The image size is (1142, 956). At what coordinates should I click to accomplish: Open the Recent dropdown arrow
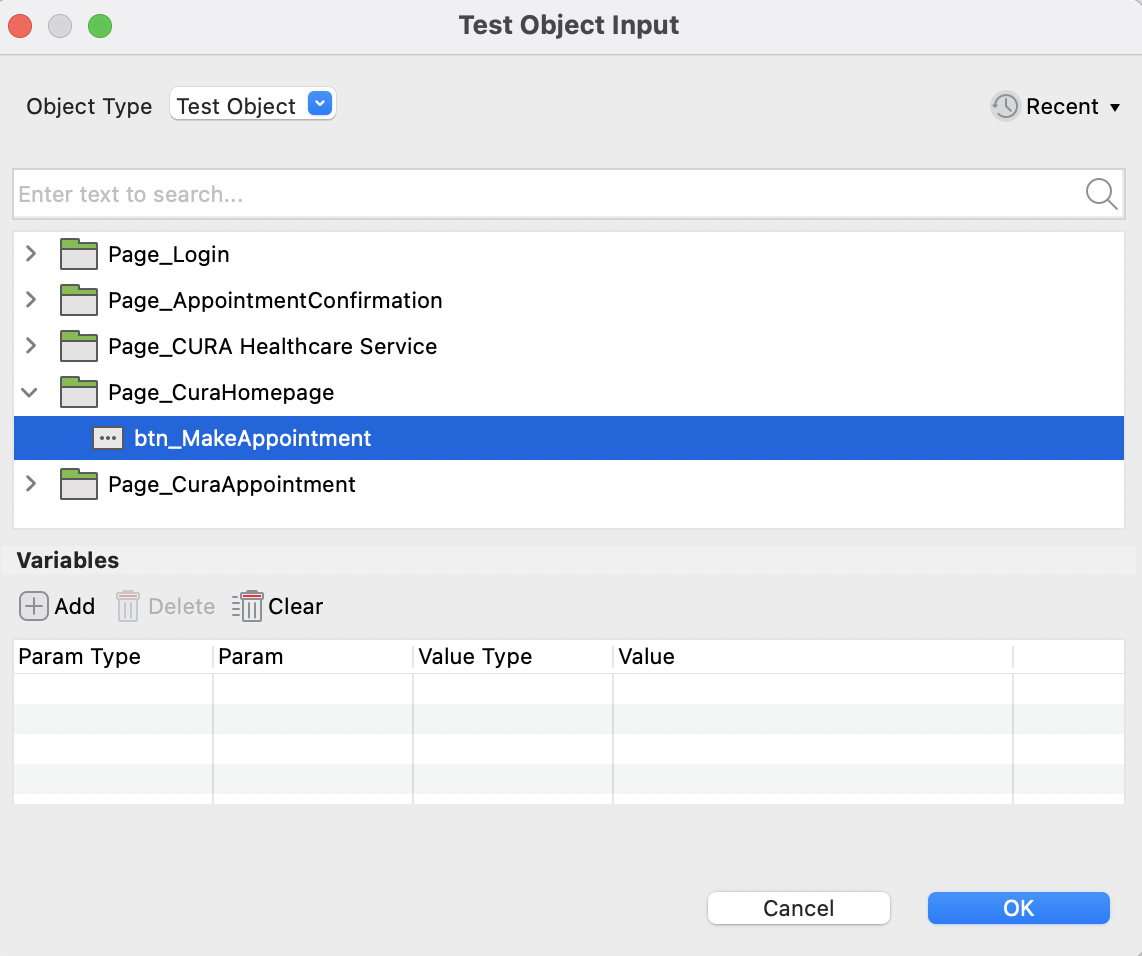point(1115,107)
